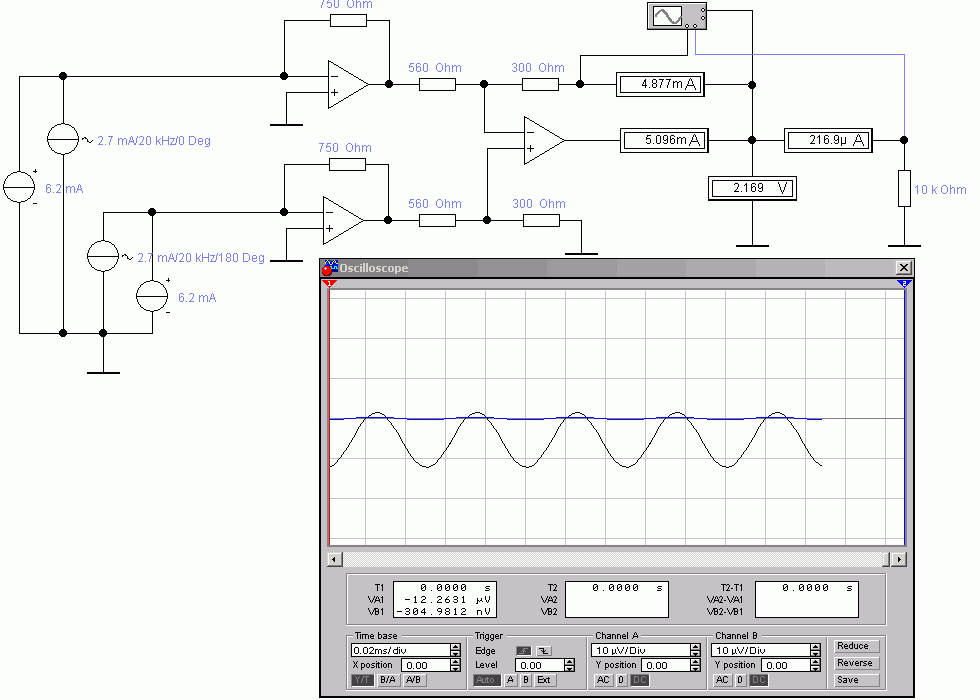Select the 2.169 V voltmeter component
Viewport: 980px width, 700px height.
pyautogui.click(x=752, y=187)
